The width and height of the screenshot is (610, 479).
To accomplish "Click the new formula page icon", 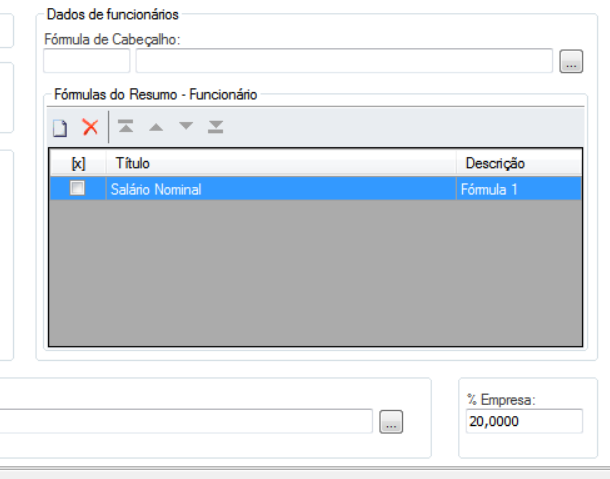I will [60, 128].
